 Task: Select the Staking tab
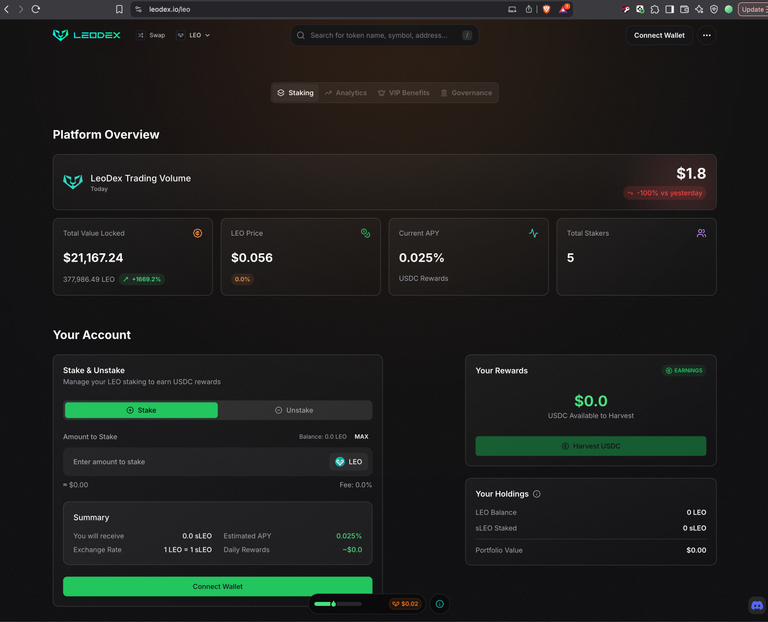(295, 93)
